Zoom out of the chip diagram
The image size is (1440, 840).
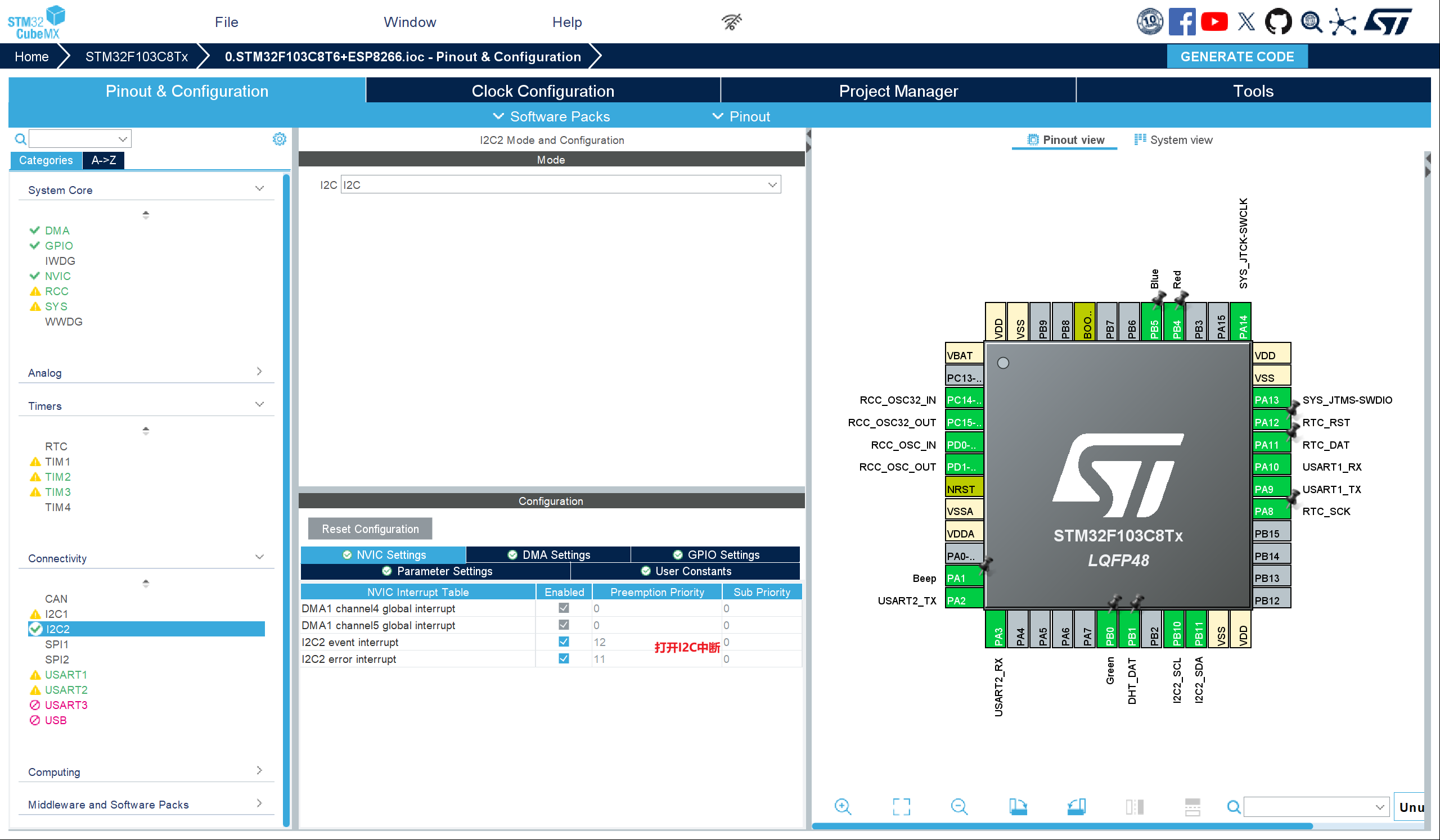pyautogui.click(x=960, y=806)
